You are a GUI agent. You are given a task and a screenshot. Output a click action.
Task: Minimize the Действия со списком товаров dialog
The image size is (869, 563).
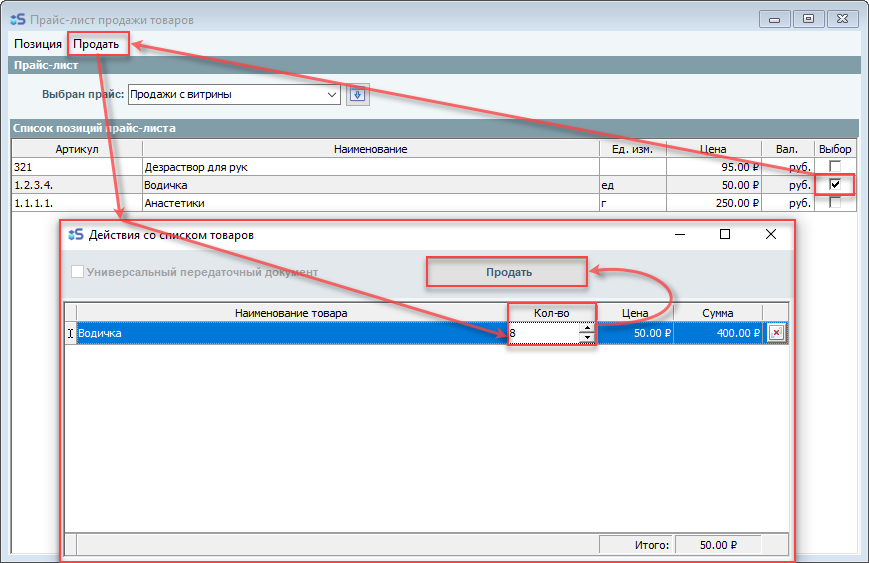point(680,235)
